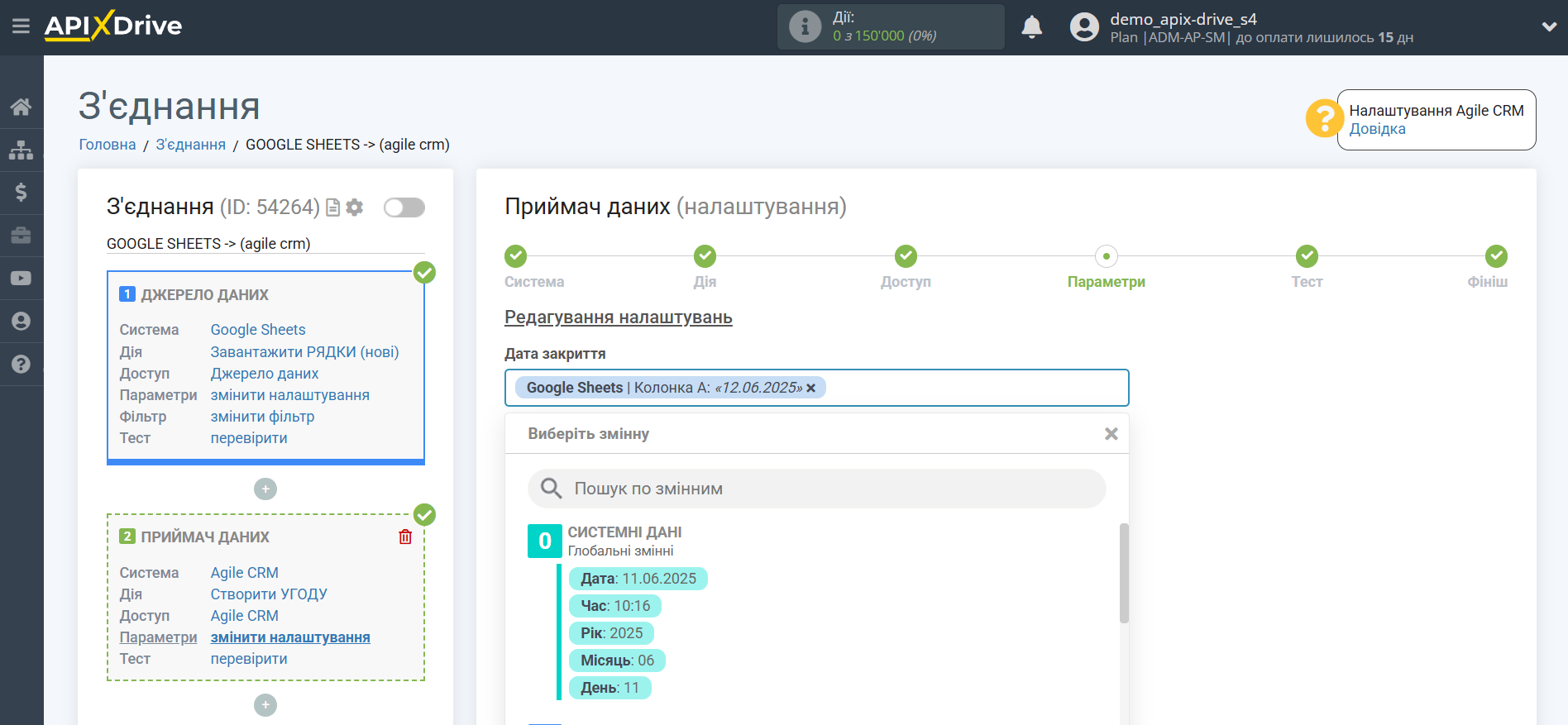This screenshot has width=1568, height=725.
Task: Add step below the receiver block
Action: point(265,705)
